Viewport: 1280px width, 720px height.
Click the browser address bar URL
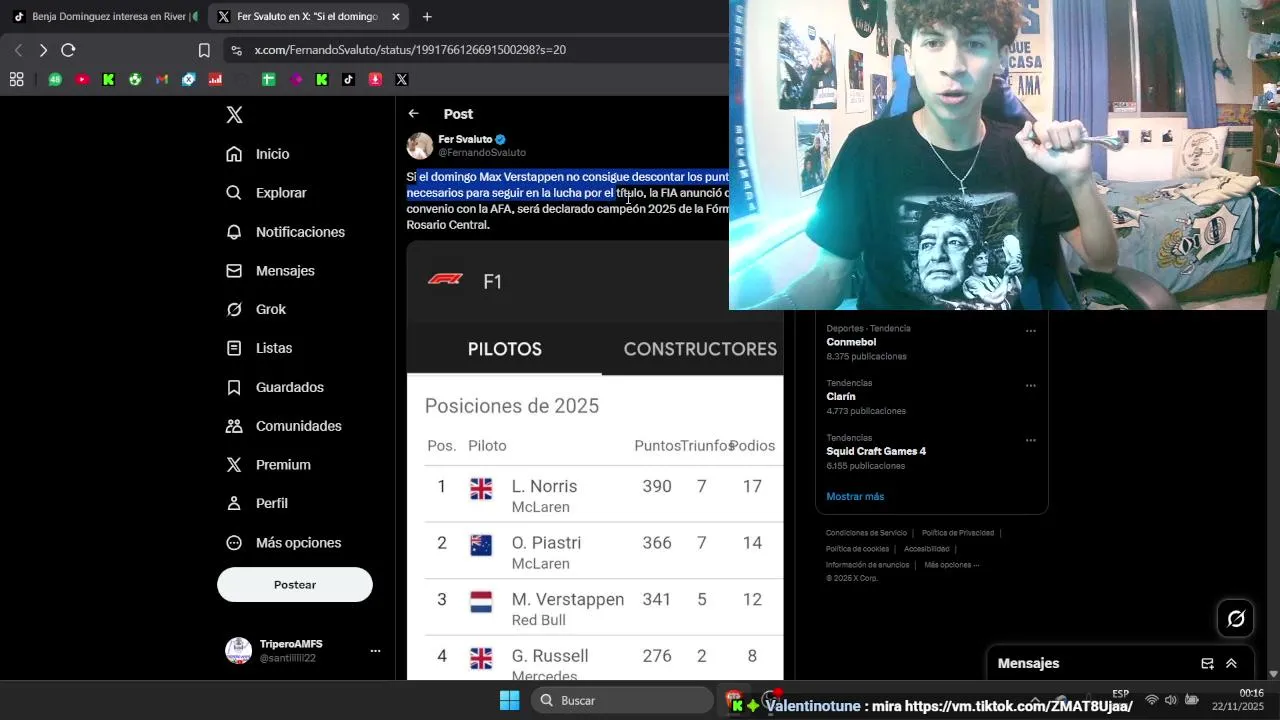[410, 50]
